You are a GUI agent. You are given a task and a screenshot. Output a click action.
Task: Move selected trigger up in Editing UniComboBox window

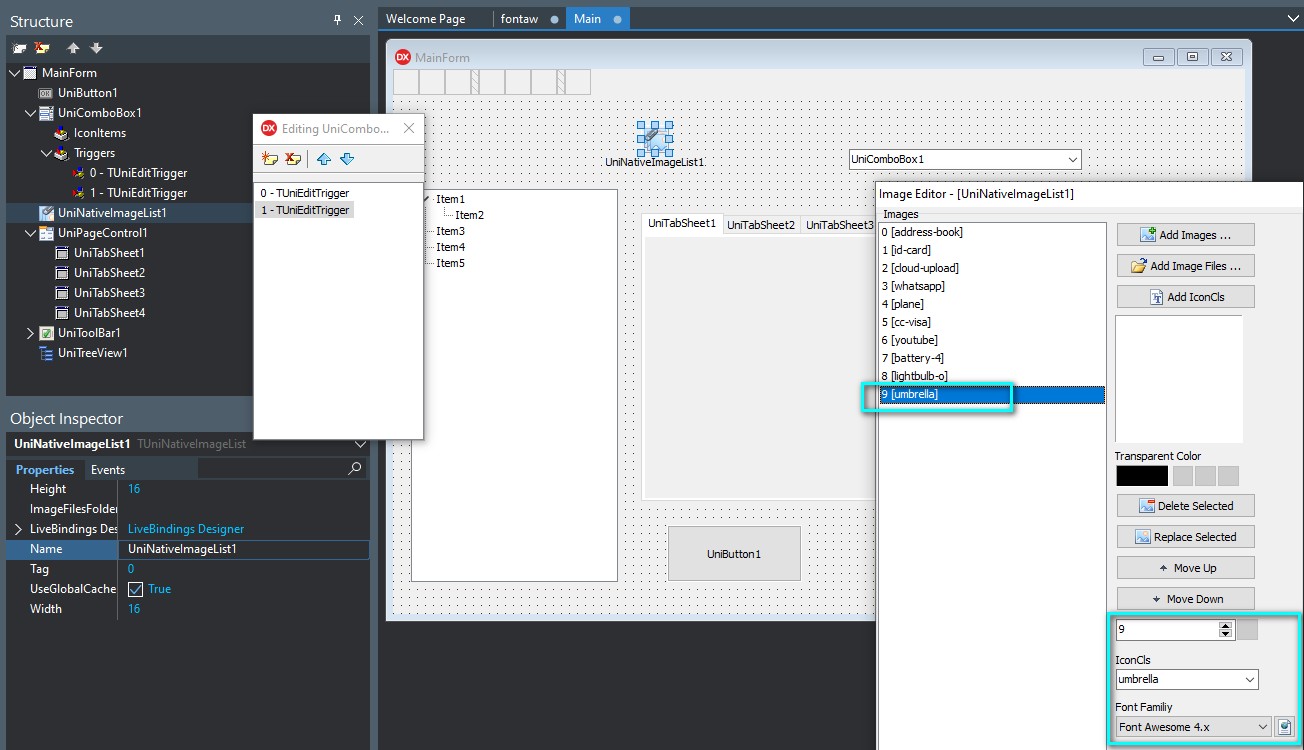(x=323, y=159)
